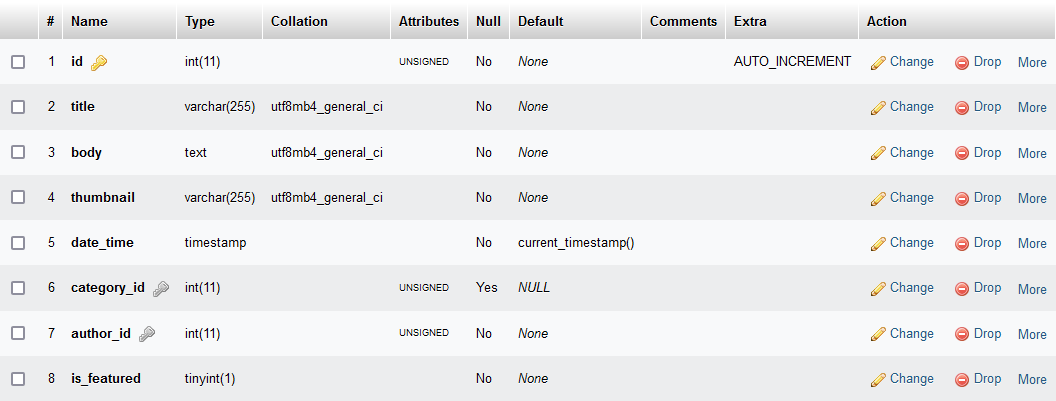This screenshot has height=401, width=1056.
Task: Click the red Drop icon for date_time
Action: click(x=962, y=243)
